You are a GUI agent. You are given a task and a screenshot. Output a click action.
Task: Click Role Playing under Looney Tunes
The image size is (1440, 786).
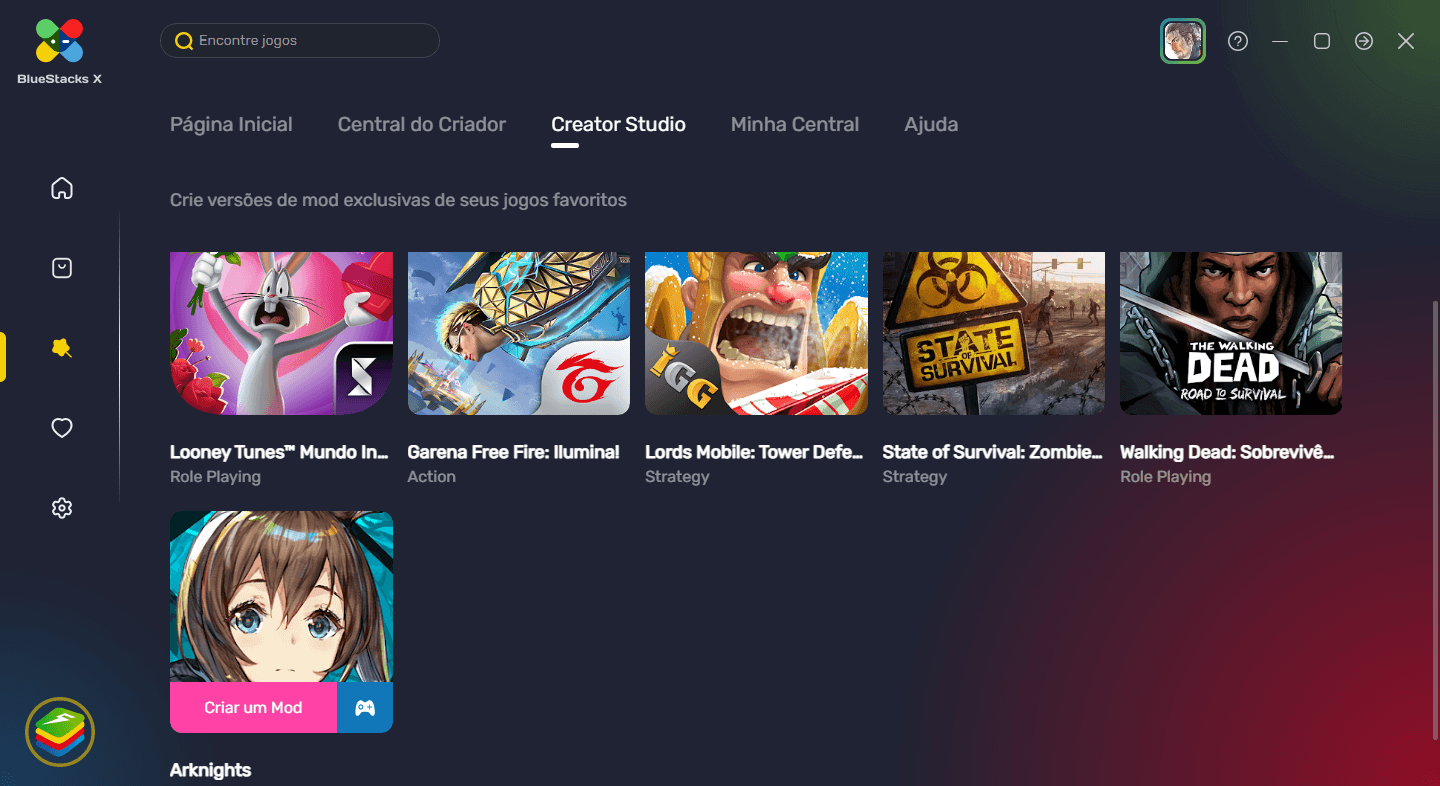(215, 477)
